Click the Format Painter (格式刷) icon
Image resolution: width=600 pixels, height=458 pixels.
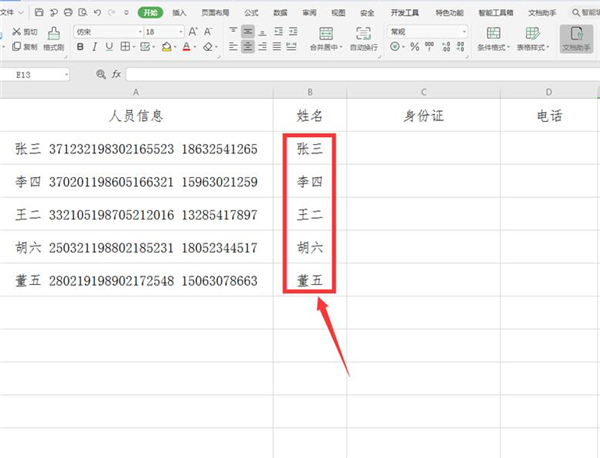54,38
